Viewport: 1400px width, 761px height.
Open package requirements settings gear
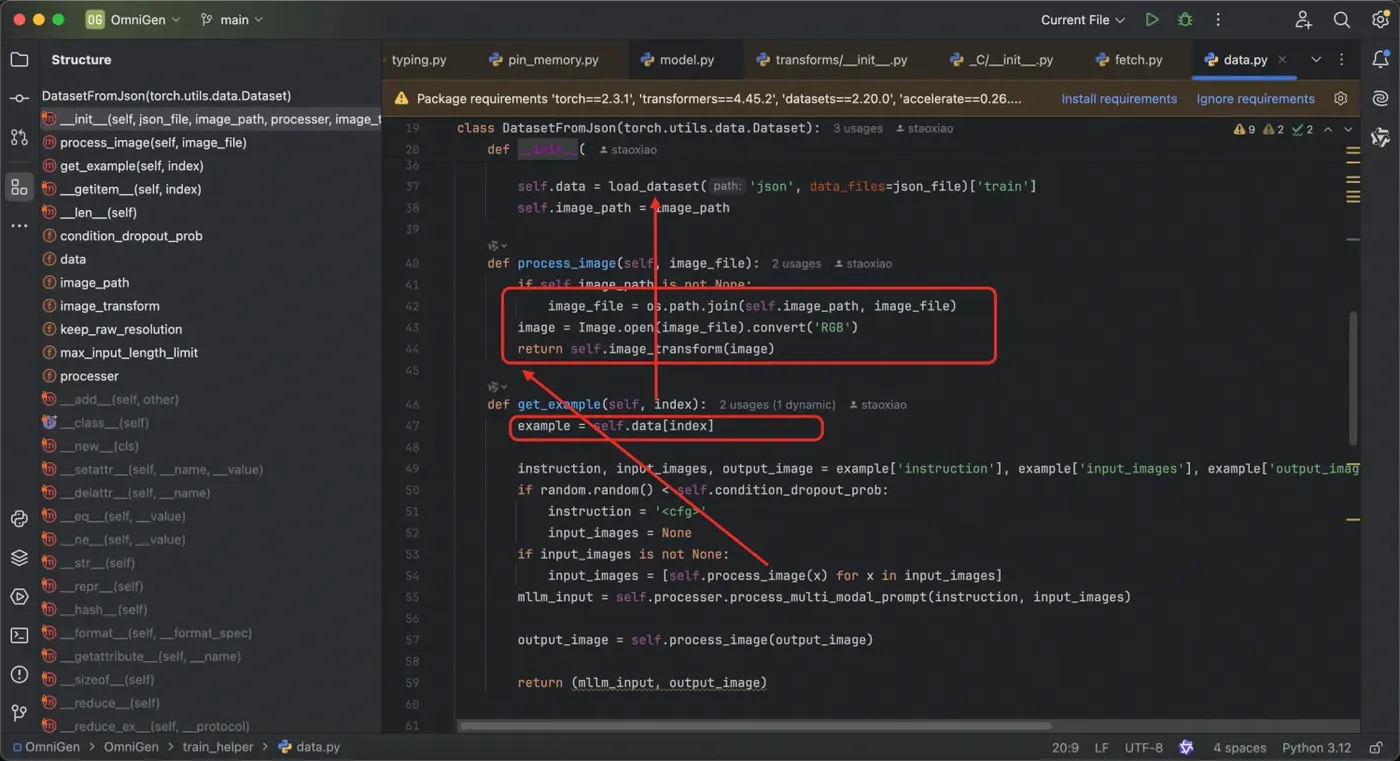coord(1341,98)
